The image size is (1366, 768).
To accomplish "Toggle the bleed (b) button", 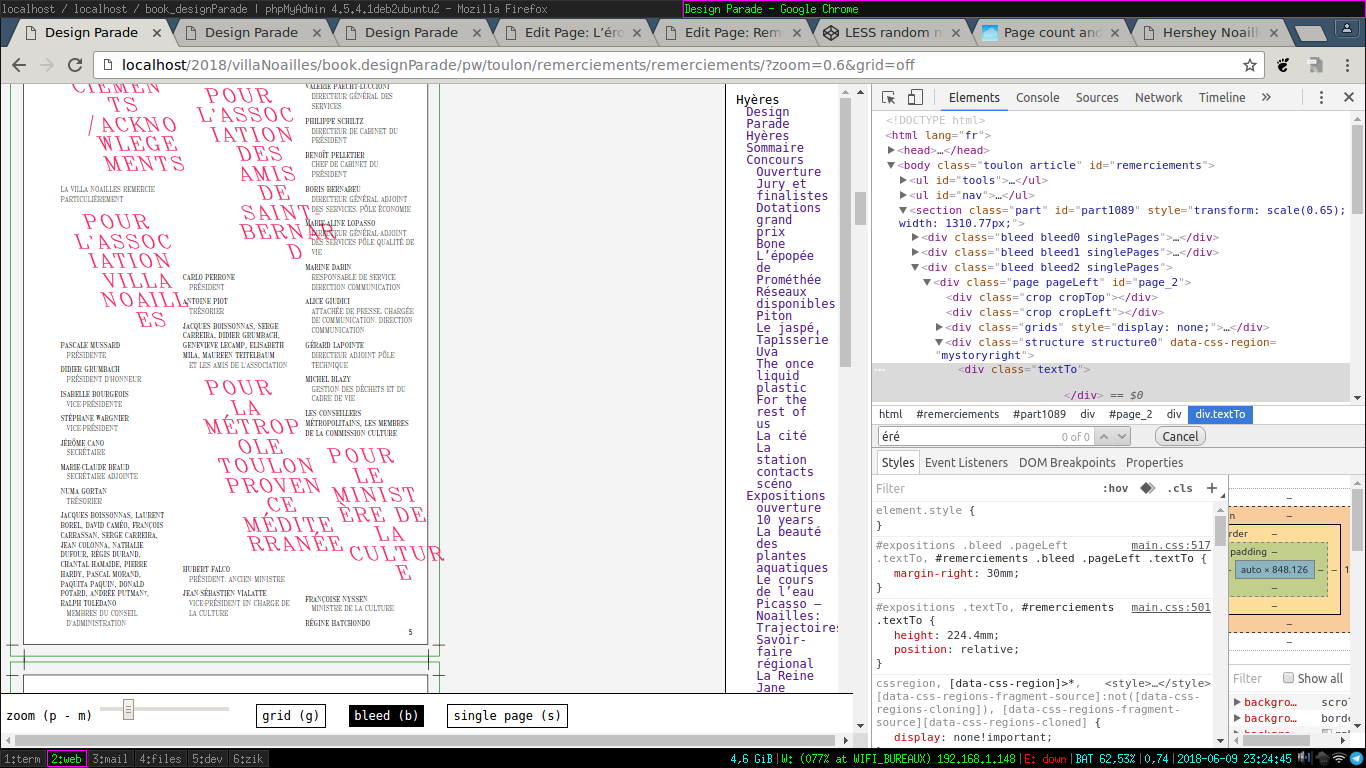I will coord(386,716).
